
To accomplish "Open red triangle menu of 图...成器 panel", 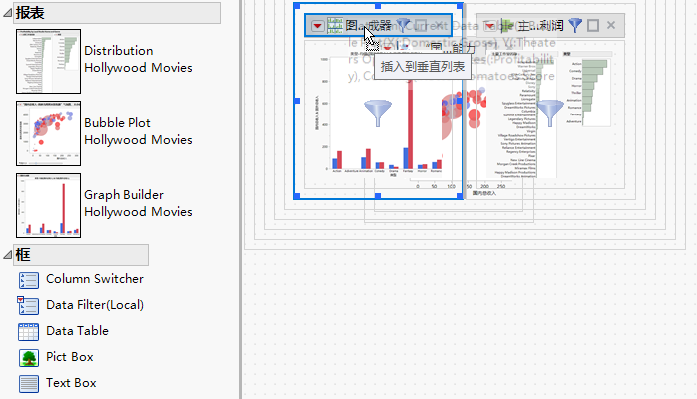I will [x=317, y=26].
